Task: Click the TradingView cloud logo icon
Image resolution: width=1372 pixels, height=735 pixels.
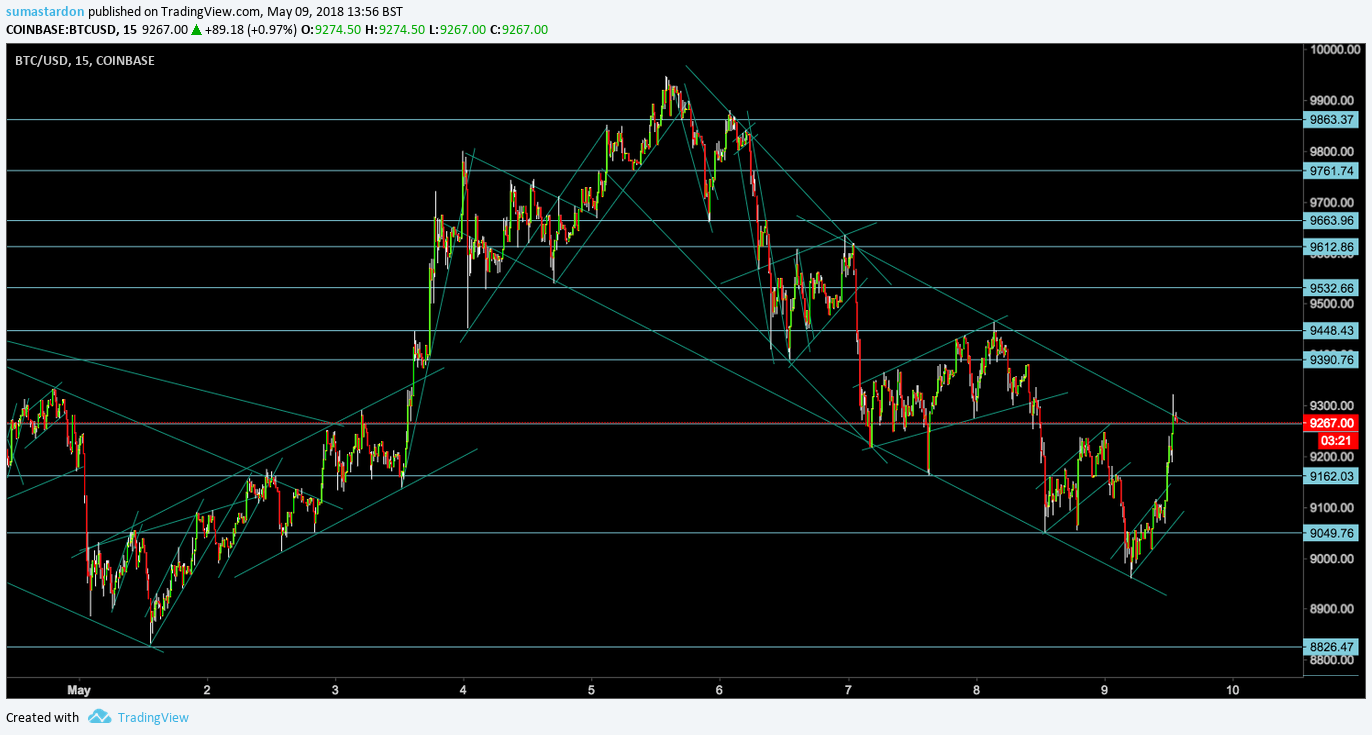Action: 99,716
